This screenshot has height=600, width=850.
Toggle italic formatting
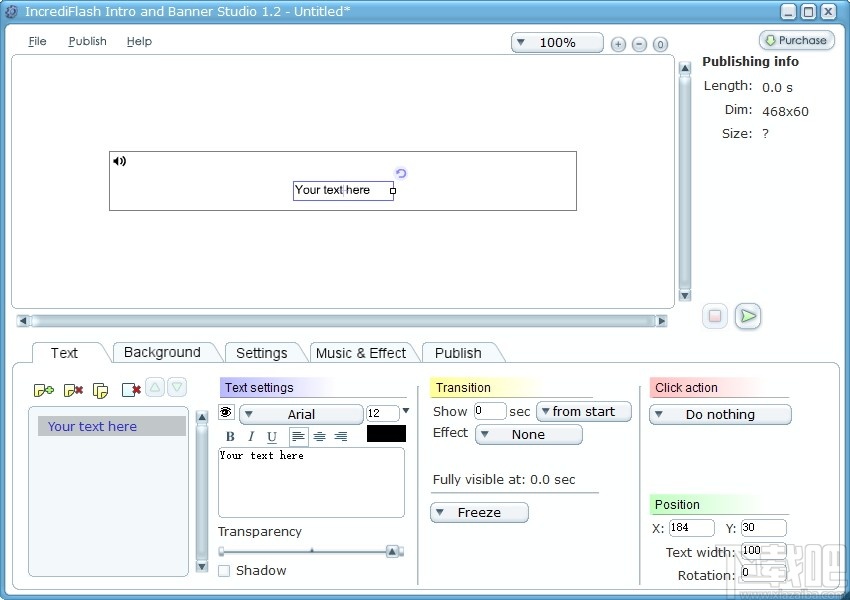[x=251, y=436]
